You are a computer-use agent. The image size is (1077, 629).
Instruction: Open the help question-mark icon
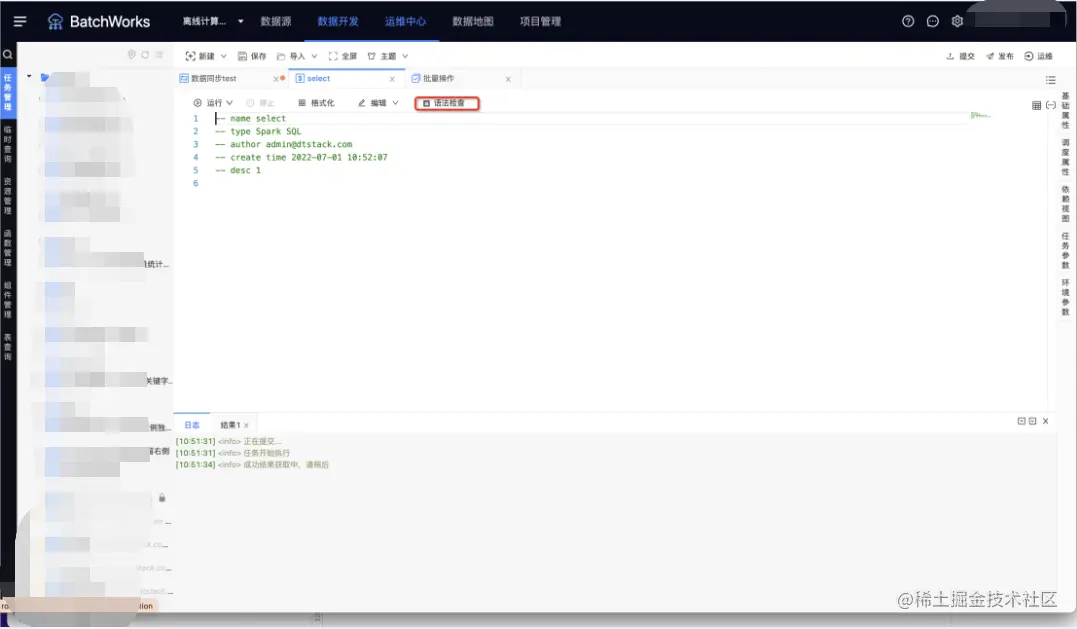[x=908, y=21]
